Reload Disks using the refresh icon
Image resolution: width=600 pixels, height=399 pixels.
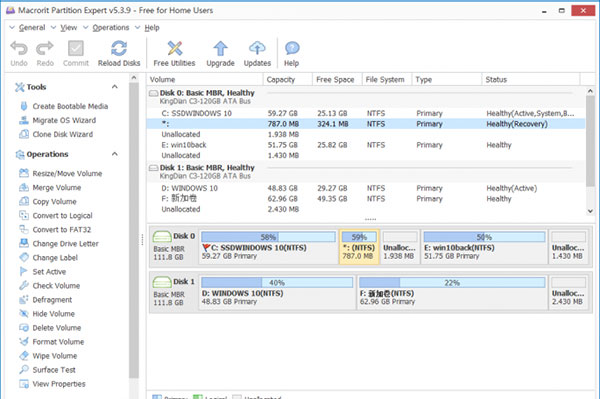(119, 48)
